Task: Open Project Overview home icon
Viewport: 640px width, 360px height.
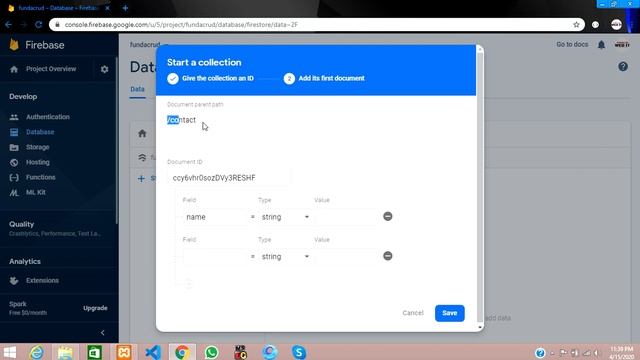Action: coord(14,69)
